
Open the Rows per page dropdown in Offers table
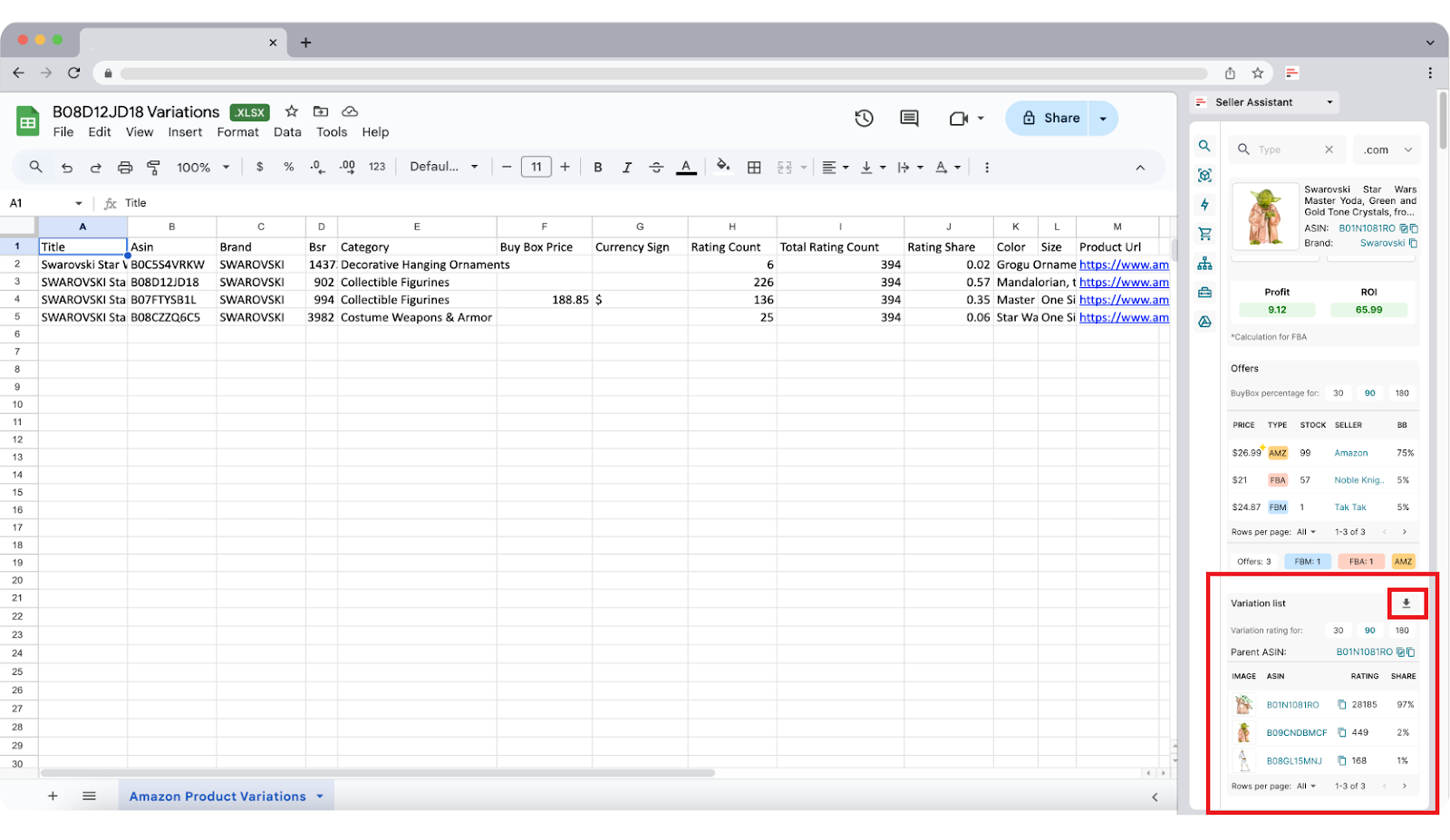click(x=1305, y=532)
